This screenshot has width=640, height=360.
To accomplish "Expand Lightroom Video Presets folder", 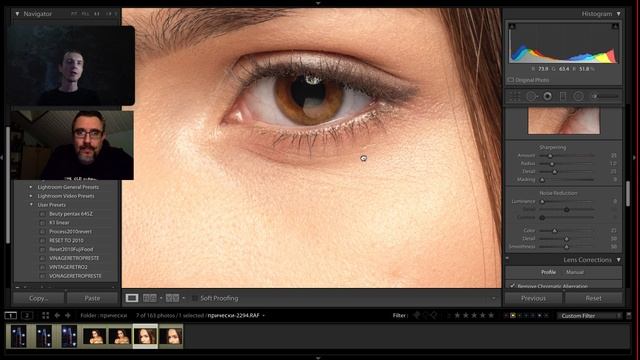I will pos(31,196).
